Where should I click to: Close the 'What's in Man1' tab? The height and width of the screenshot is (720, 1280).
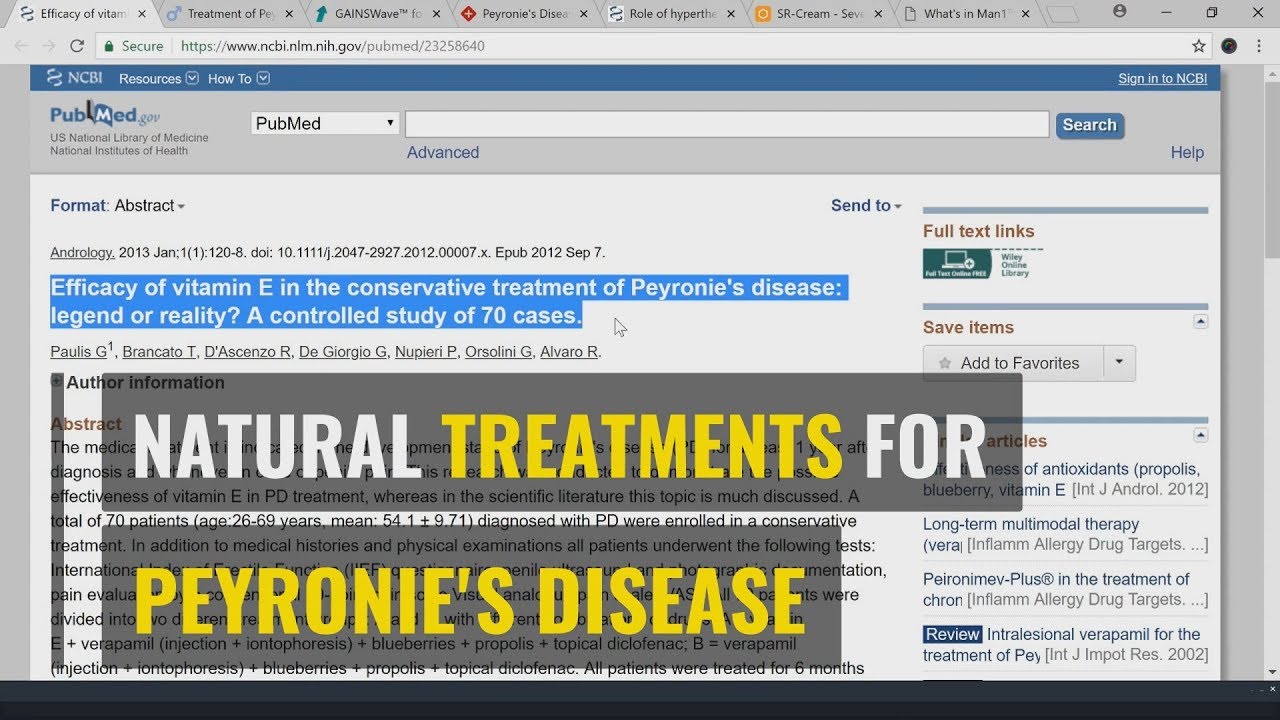click(x=1024, y=14)
